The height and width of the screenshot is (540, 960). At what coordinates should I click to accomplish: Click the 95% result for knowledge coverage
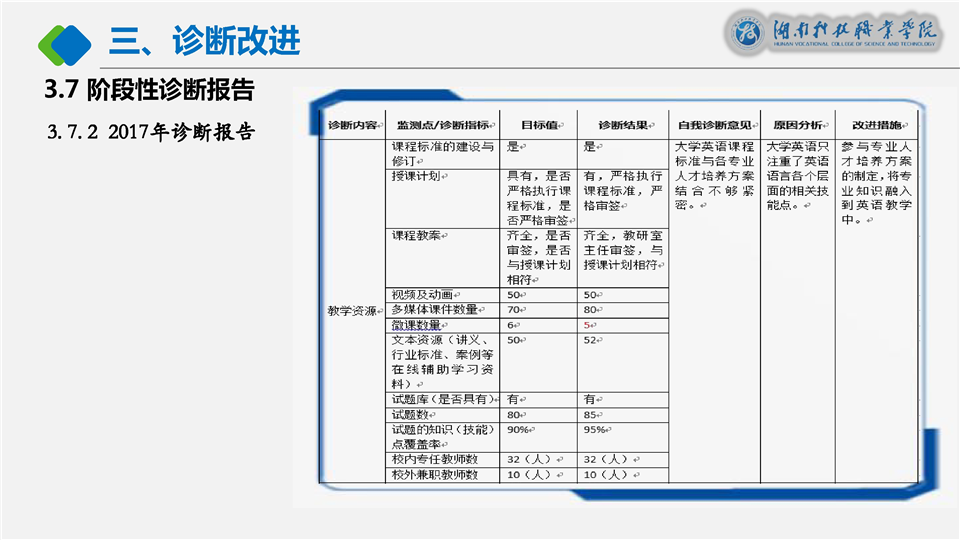[x=597, y=430]
